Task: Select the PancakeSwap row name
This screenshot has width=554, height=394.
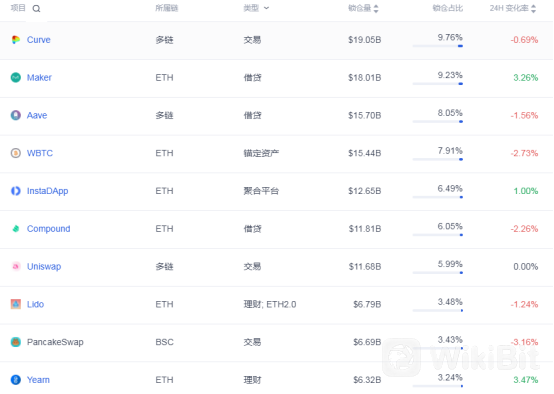Action: coord(55,342)
